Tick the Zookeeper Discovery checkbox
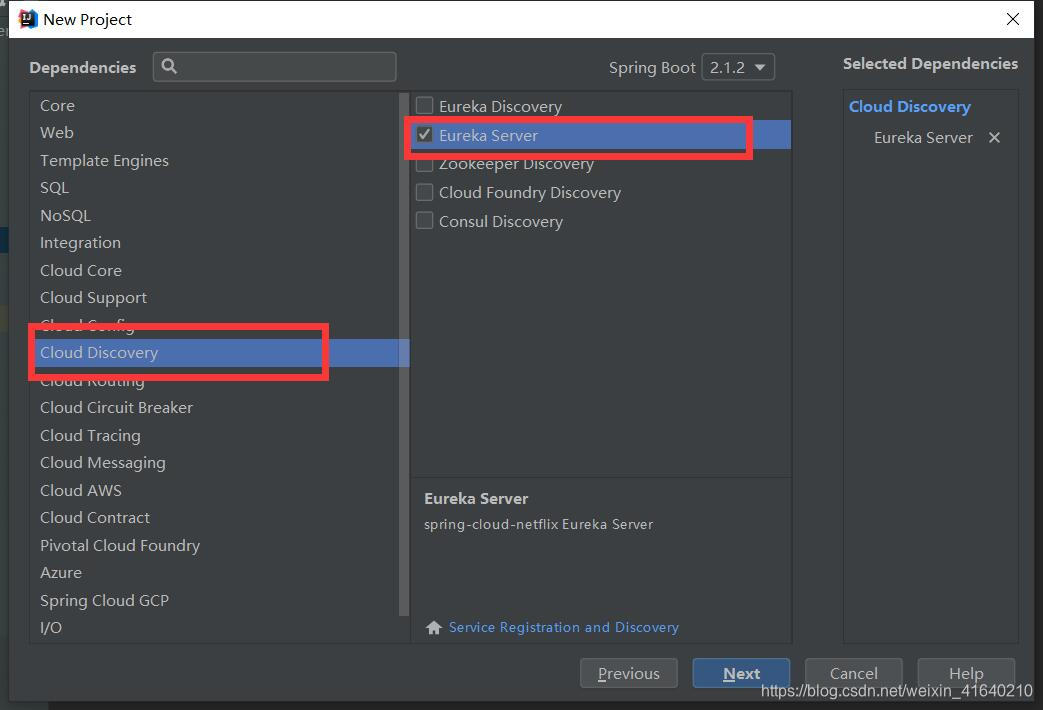Viewport: 1043px width, 710px height. (424, 164)
